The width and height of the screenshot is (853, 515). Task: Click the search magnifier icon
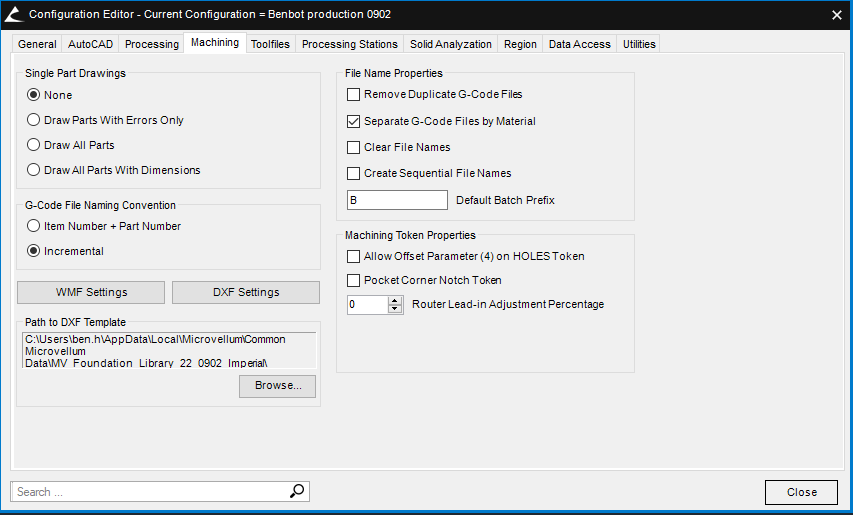tap(297, 491)
